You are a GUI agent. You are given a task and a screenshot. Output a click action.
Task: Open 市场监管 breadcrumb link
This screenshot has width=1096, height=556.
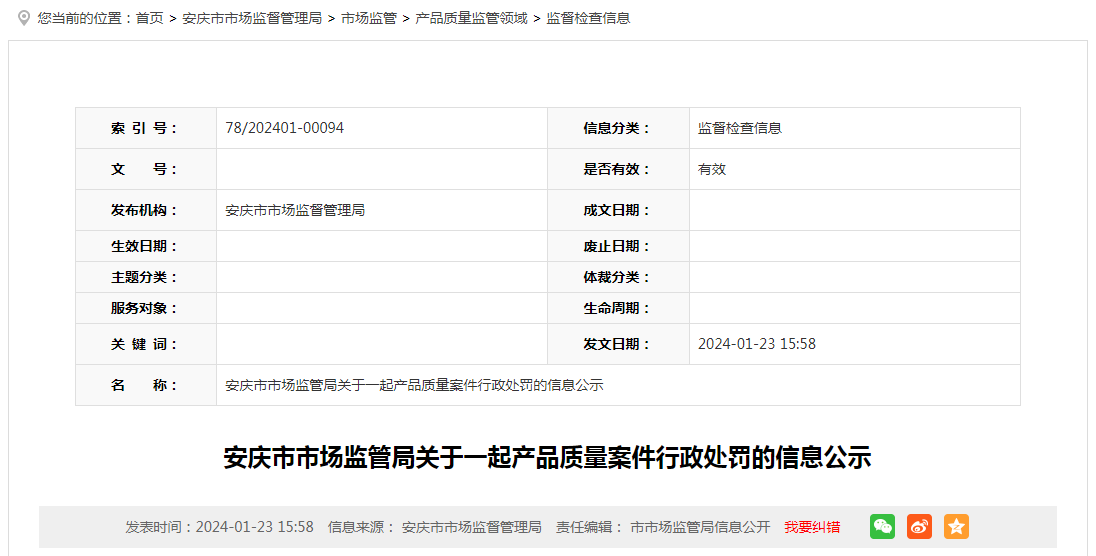[369, 18]
